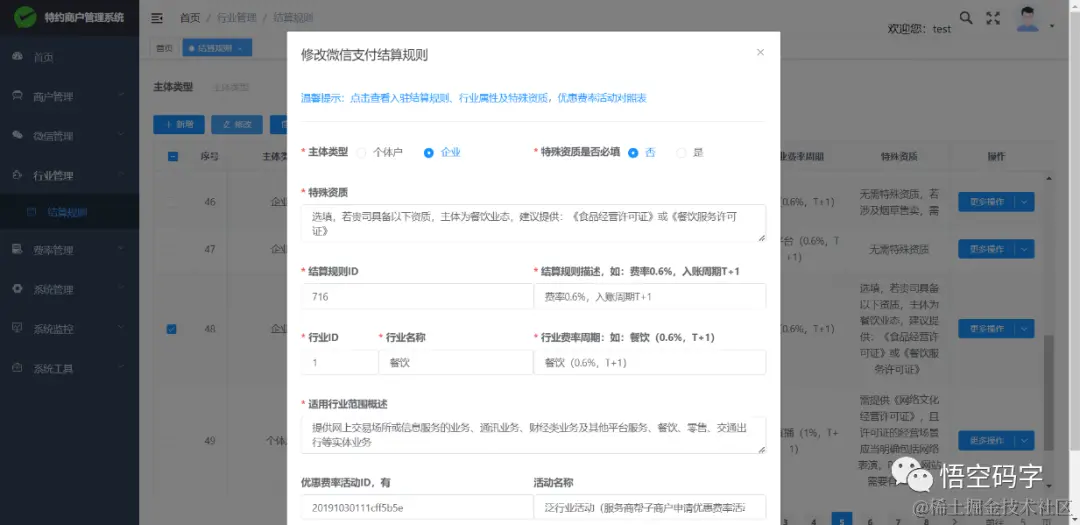
Task: Click the 系统管理 gear icon
Action: pyautogui.click(x=18, y=289)
